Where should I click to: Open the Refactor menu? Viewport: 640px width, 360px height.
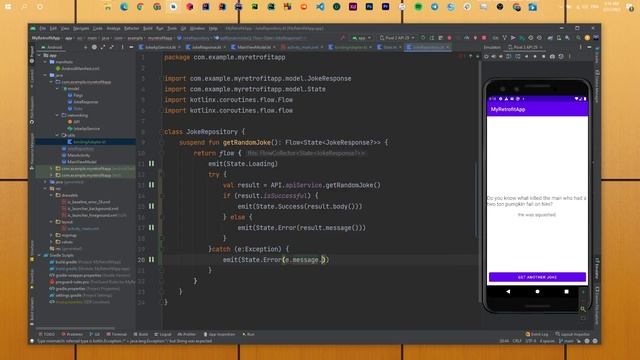131,29
